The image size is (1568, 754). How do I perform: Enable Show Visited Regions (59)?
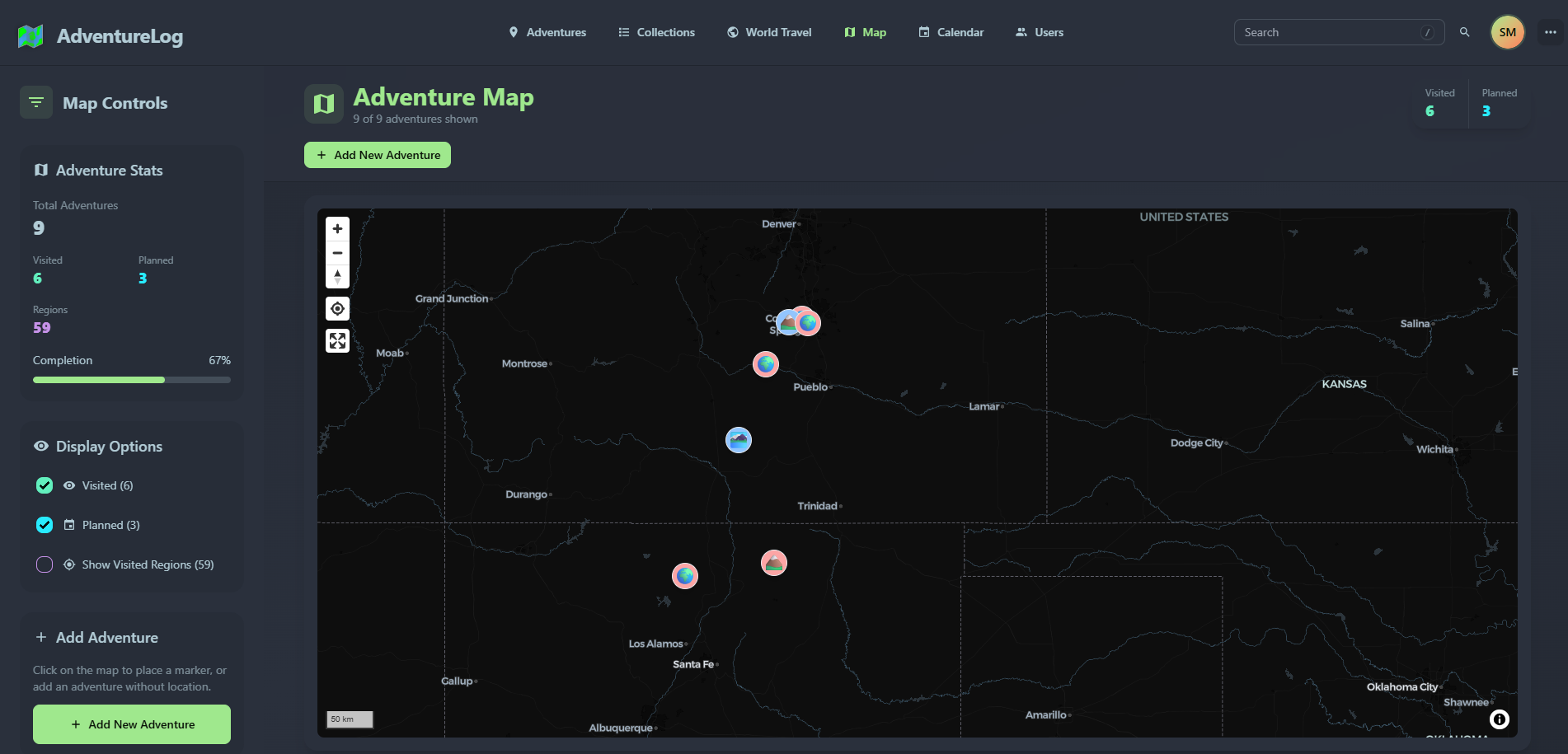45,564
